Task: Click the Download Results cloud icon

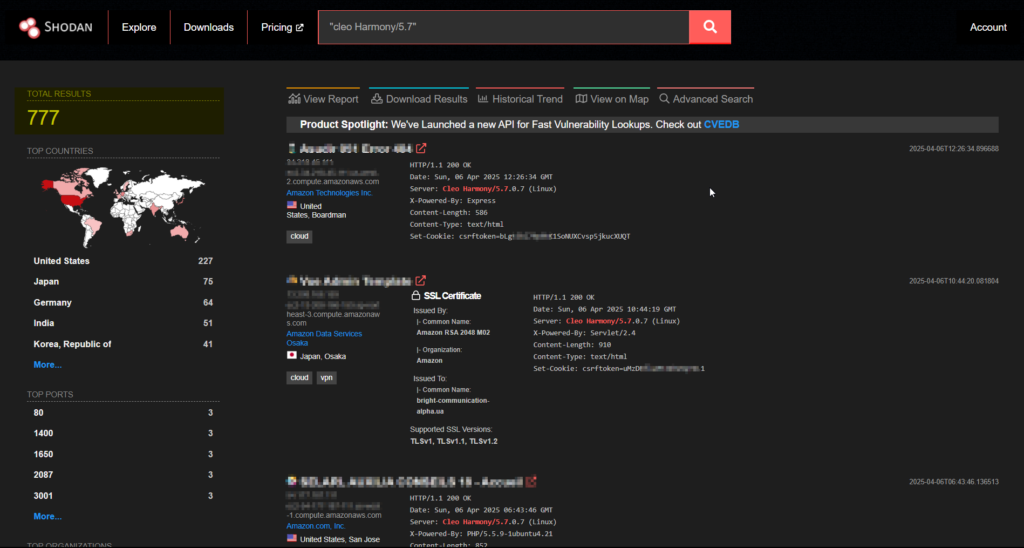Action: (x=377, y=99)
